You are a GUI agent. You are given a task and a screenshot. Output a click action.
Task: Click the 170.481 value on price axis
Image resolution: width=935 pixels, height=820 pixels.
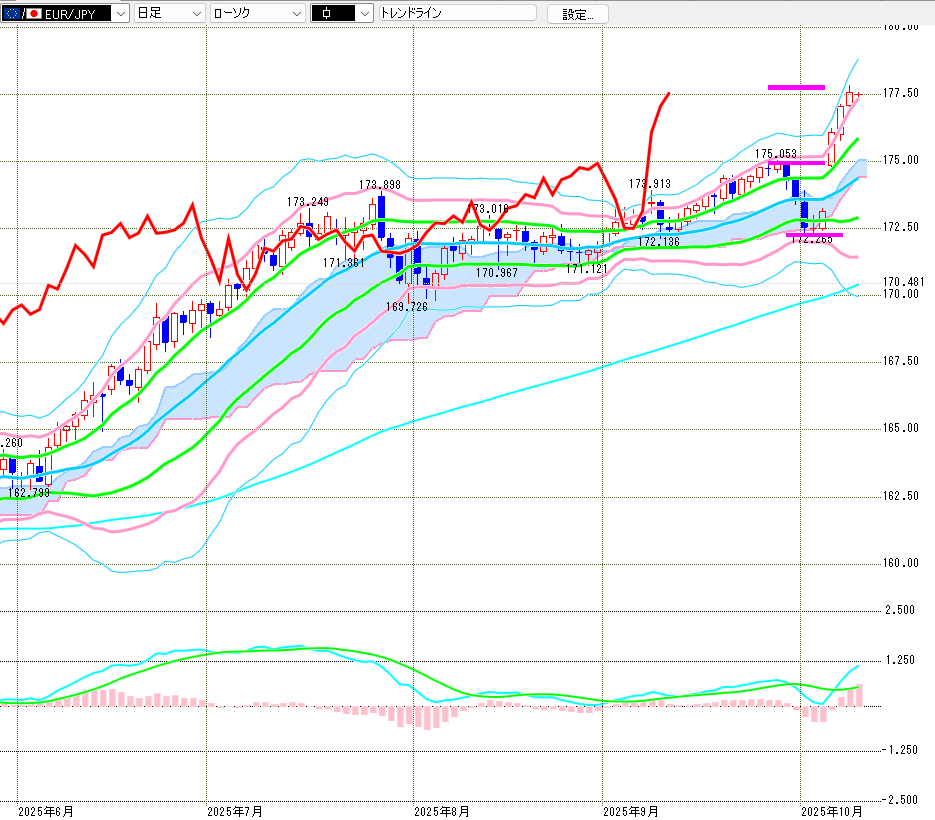(x=901, y=282)
